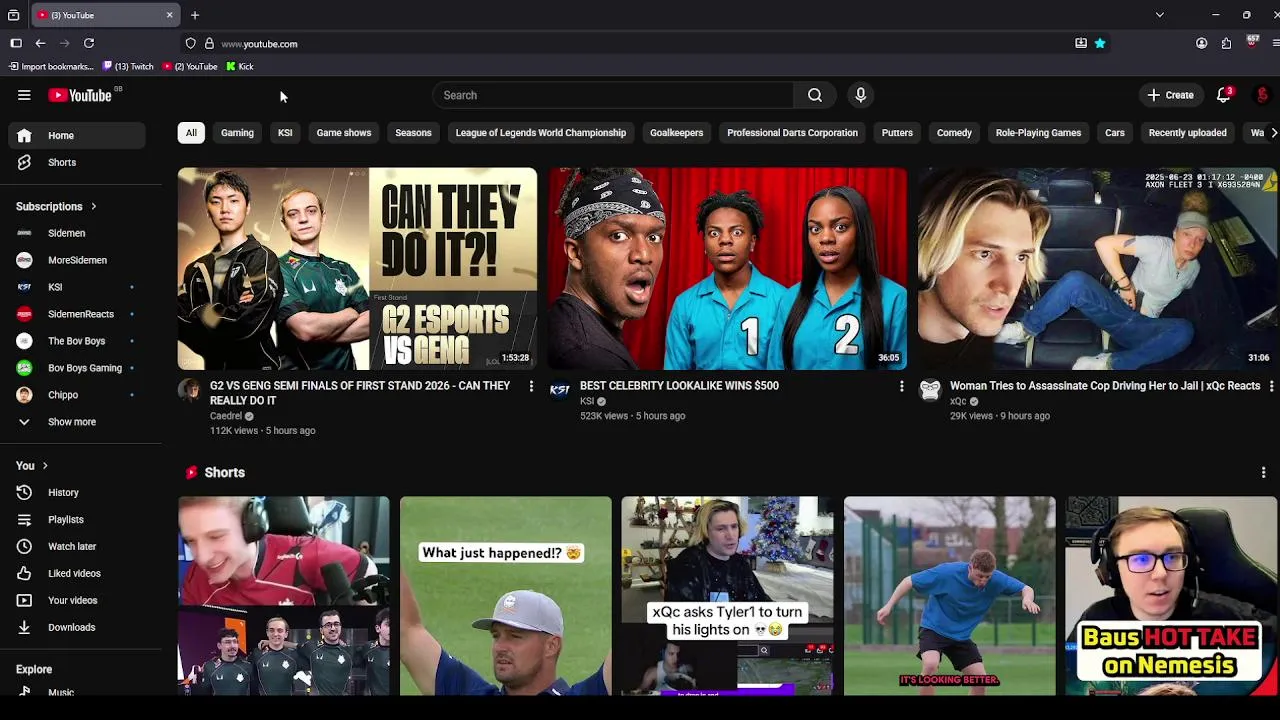1280x720 pixels.
Task: Open xQc channel avatar under video
Action: (x=930, y=390)
